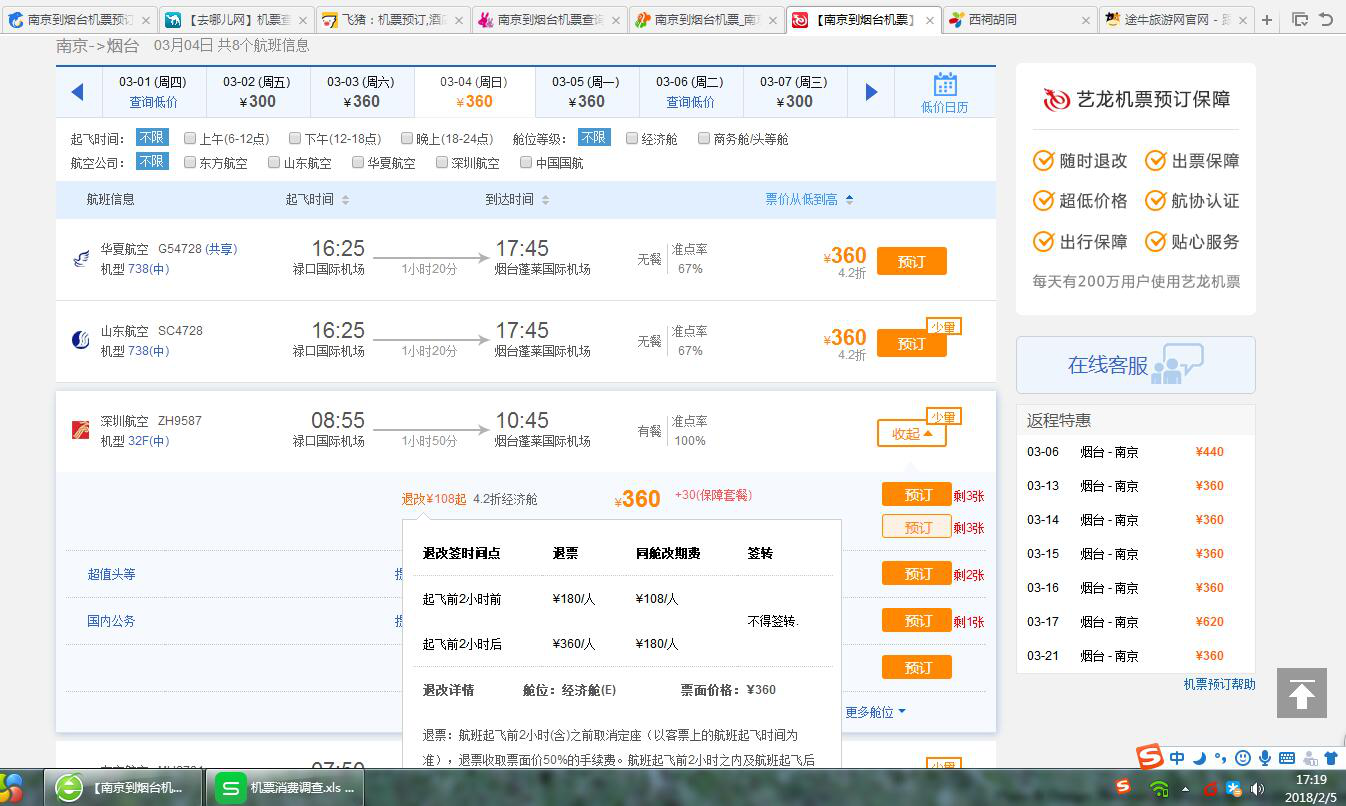1346x806 pixels.
Task: Collapse the fare details via 收起
Action: [911, 433]
